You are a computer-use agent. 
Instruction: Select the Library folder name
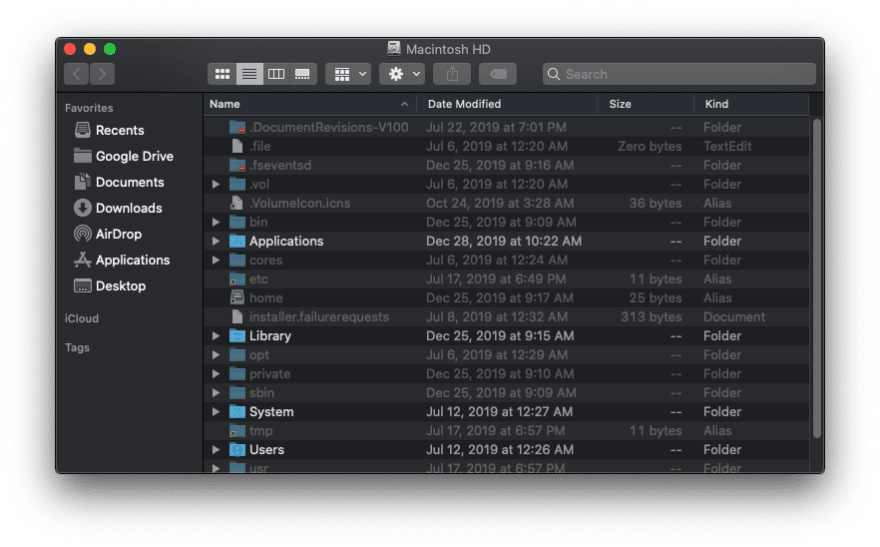click(x=270, y=336)
